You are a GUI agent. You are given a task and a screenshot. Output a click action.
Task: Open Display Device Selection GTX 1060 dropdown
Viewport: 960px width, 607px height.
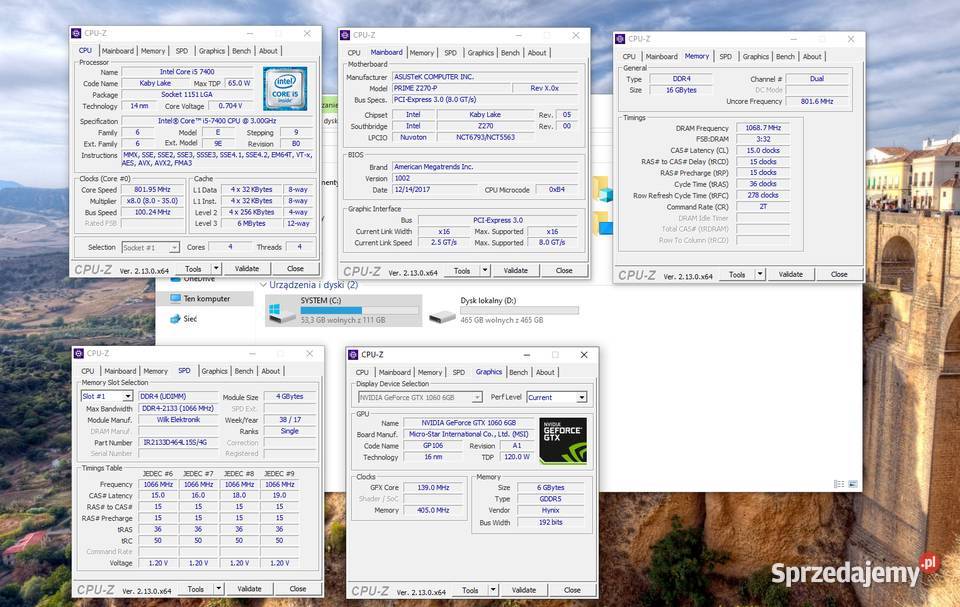point(420,397)
